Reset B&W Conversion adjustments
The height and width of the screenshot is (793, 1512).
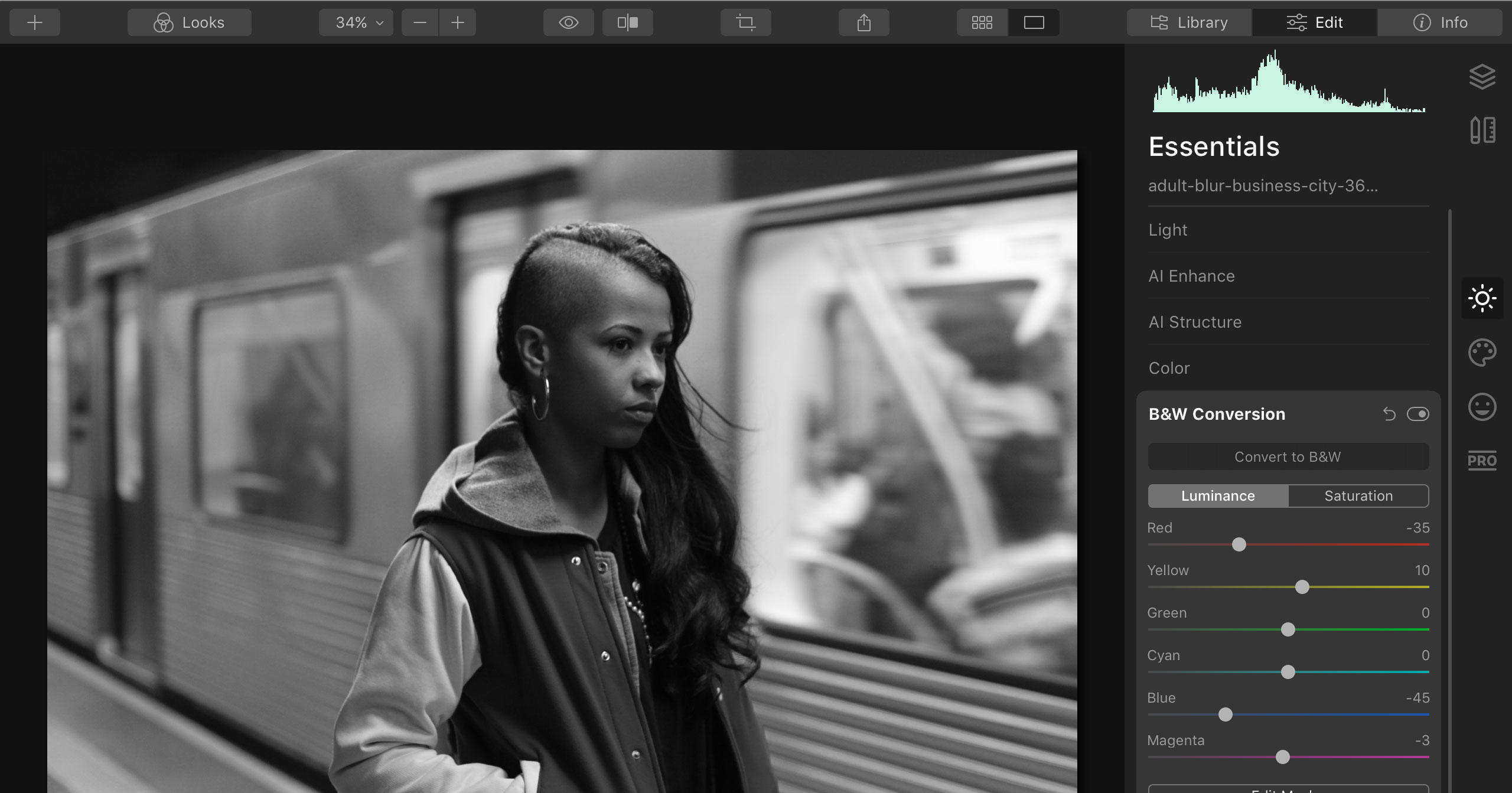[1389, 414]
